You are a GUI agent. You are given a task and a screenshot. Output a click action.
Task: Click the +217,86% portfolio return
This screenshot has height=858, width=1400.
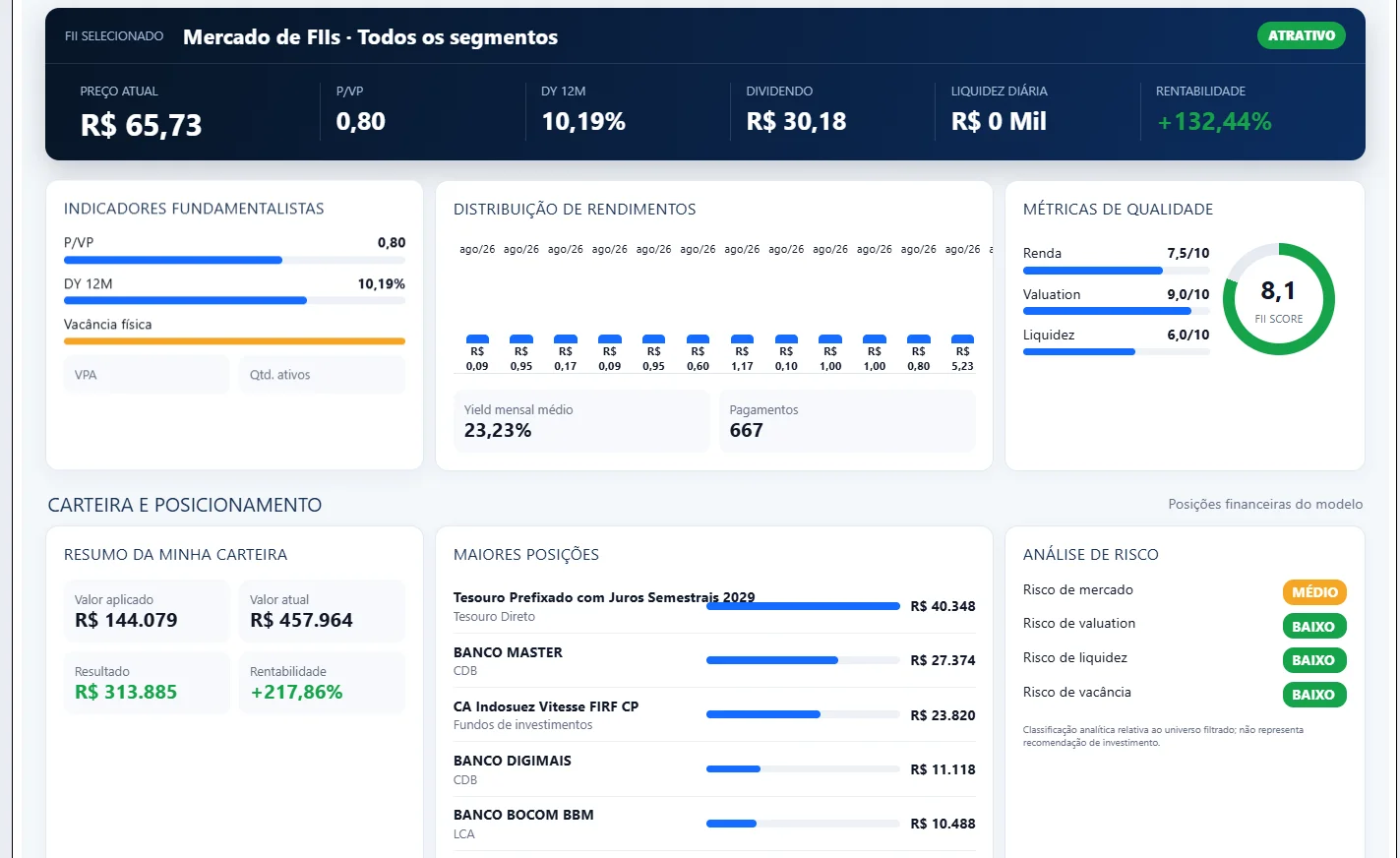point(296,692)
